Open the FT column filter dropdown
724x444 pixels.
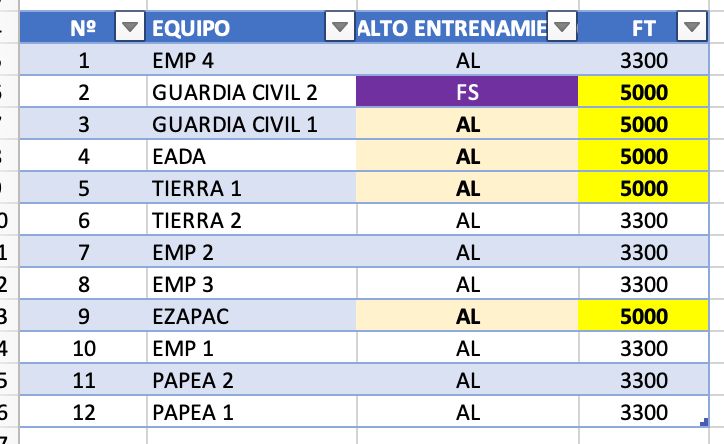point(689,29)
